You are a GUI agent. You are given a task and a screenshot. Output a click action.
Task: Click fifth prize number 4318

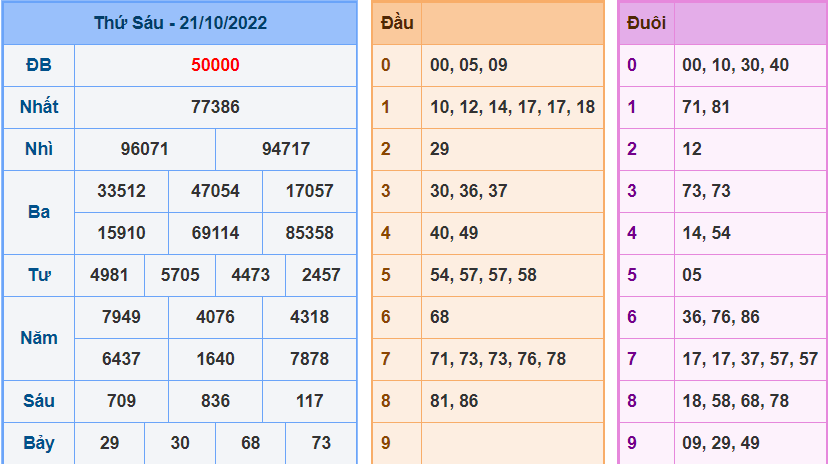[x=309, y=317]
